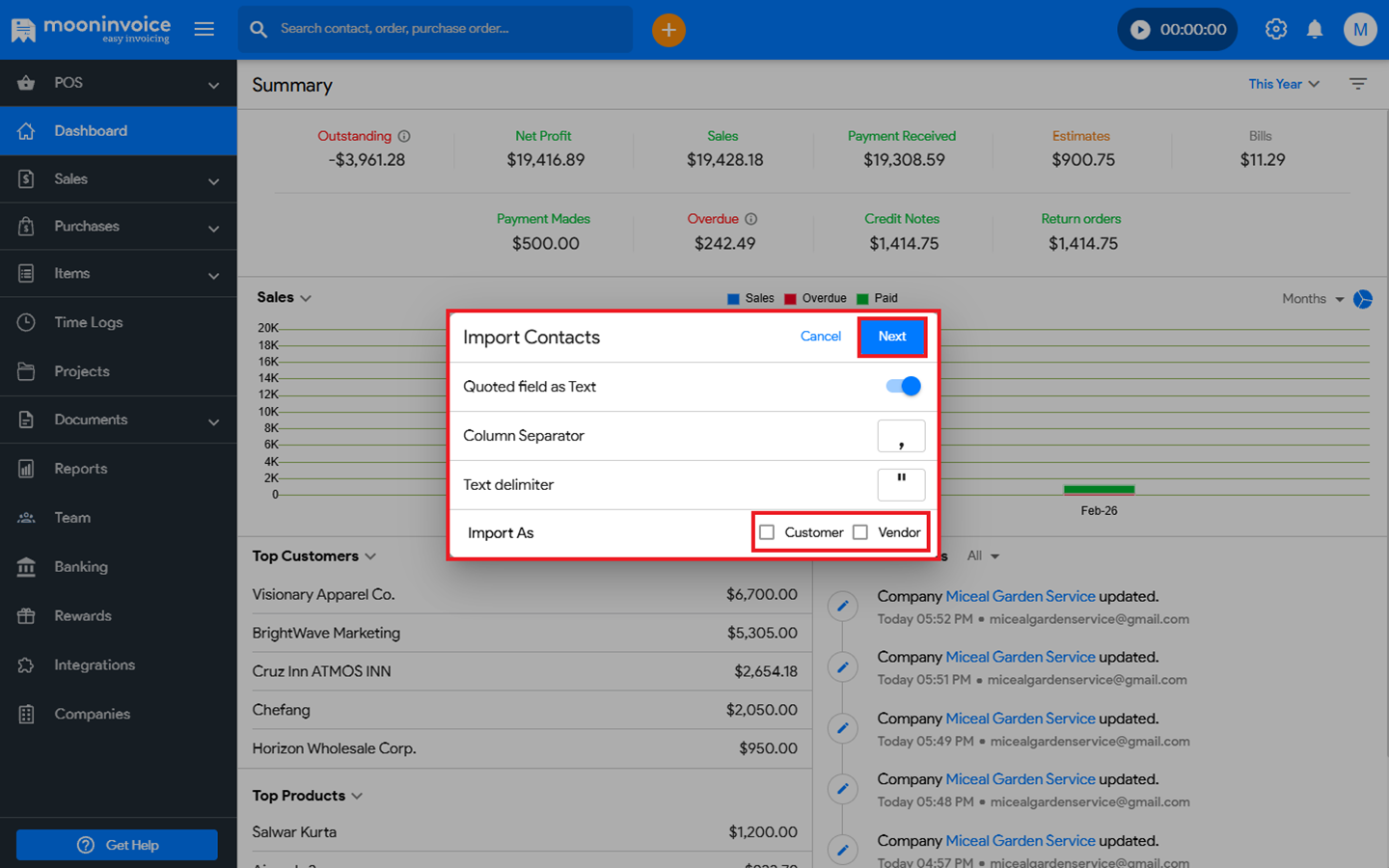Check the Vendor checkbox

click(x=860, y=532)
